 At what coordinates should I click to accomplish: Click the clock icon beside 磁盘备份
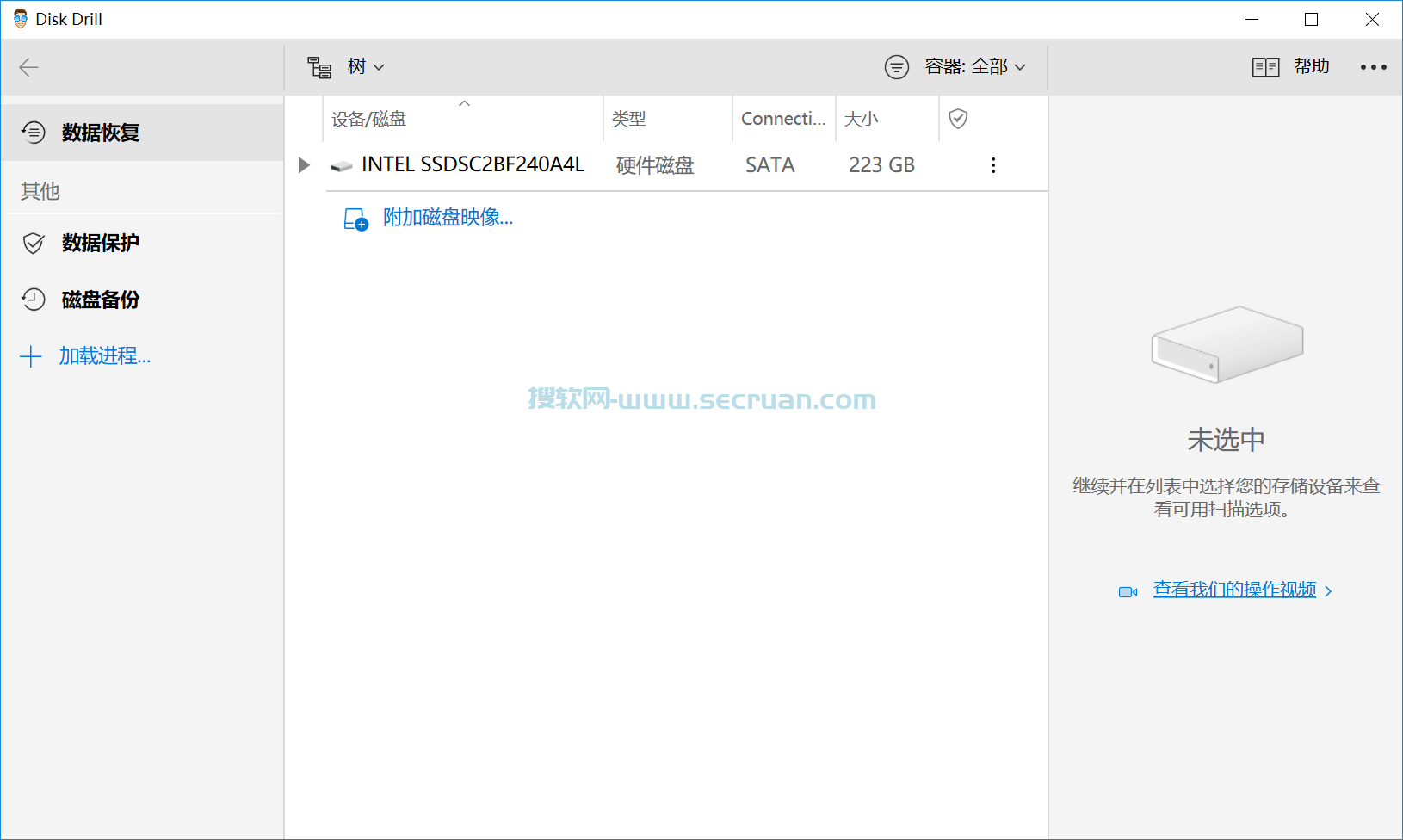(34, 300)
